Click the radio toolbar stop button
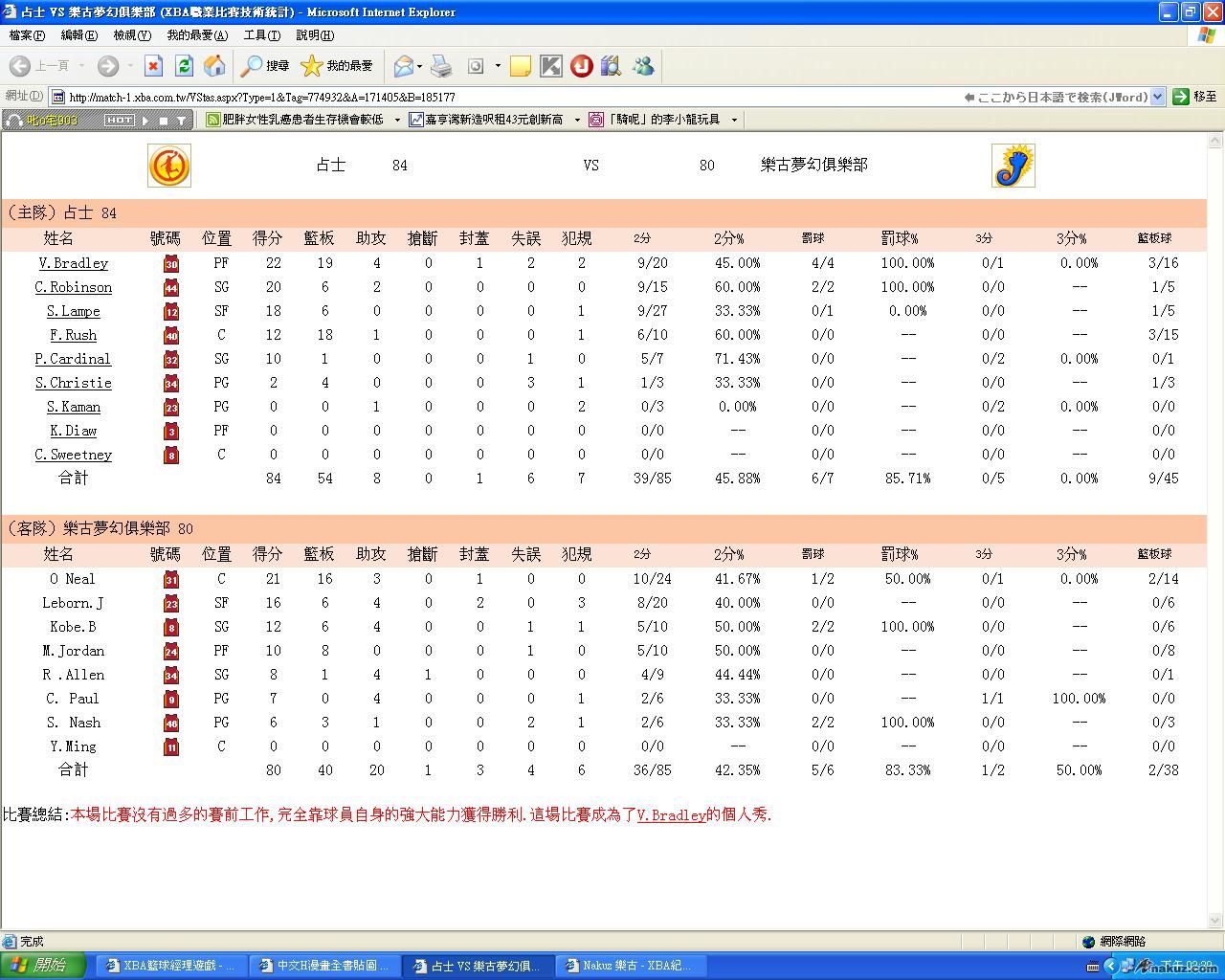 (163, 121)
